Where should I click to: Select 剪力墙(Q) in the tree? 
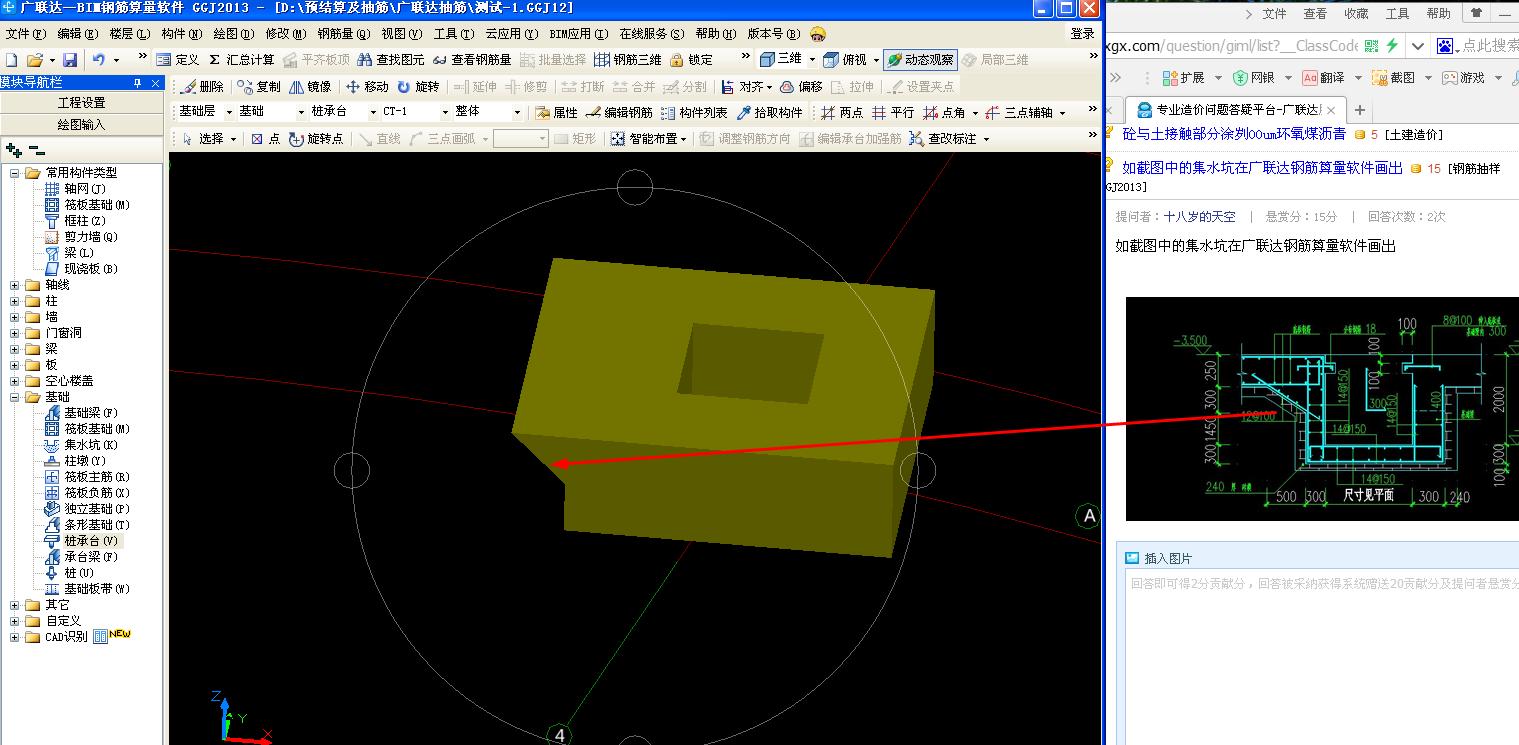(x=90, y=237)
